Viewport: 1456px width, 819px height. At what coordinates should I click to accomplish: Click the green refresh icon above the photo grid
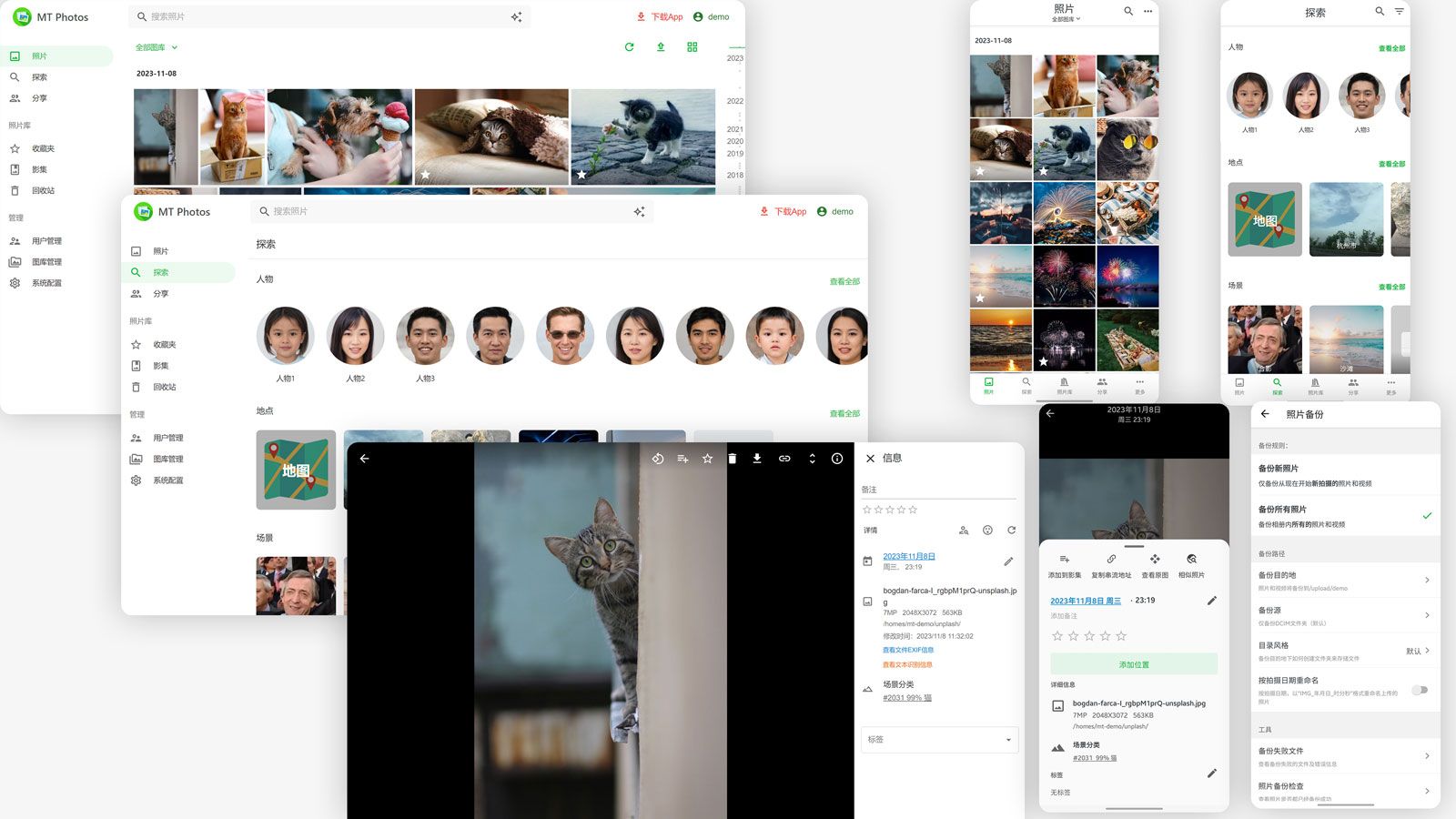629,47
